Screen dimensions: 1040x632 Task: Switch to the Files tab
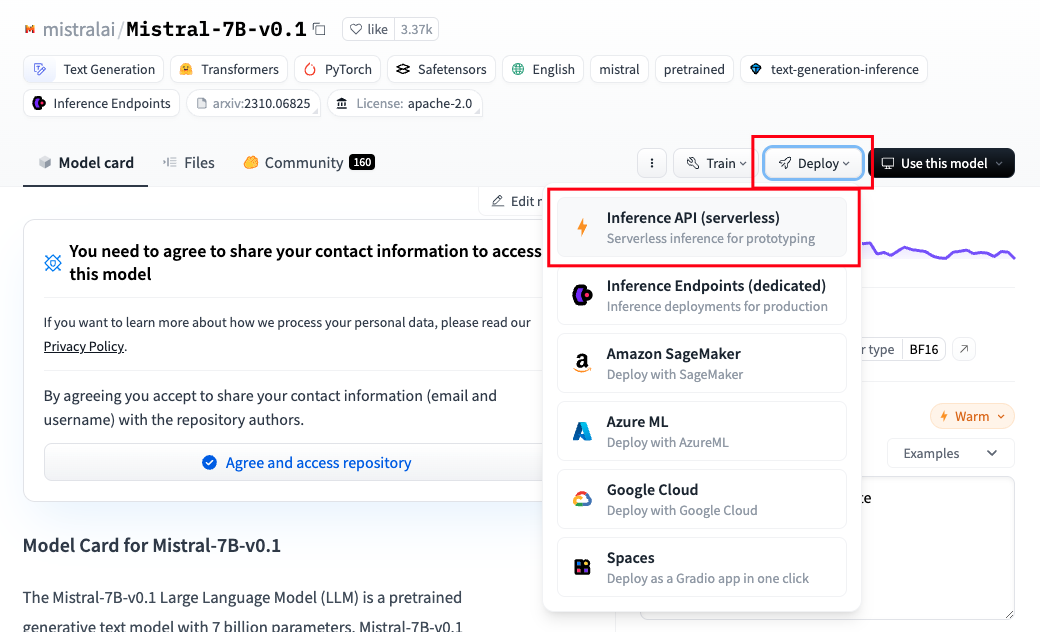point(189,163)
